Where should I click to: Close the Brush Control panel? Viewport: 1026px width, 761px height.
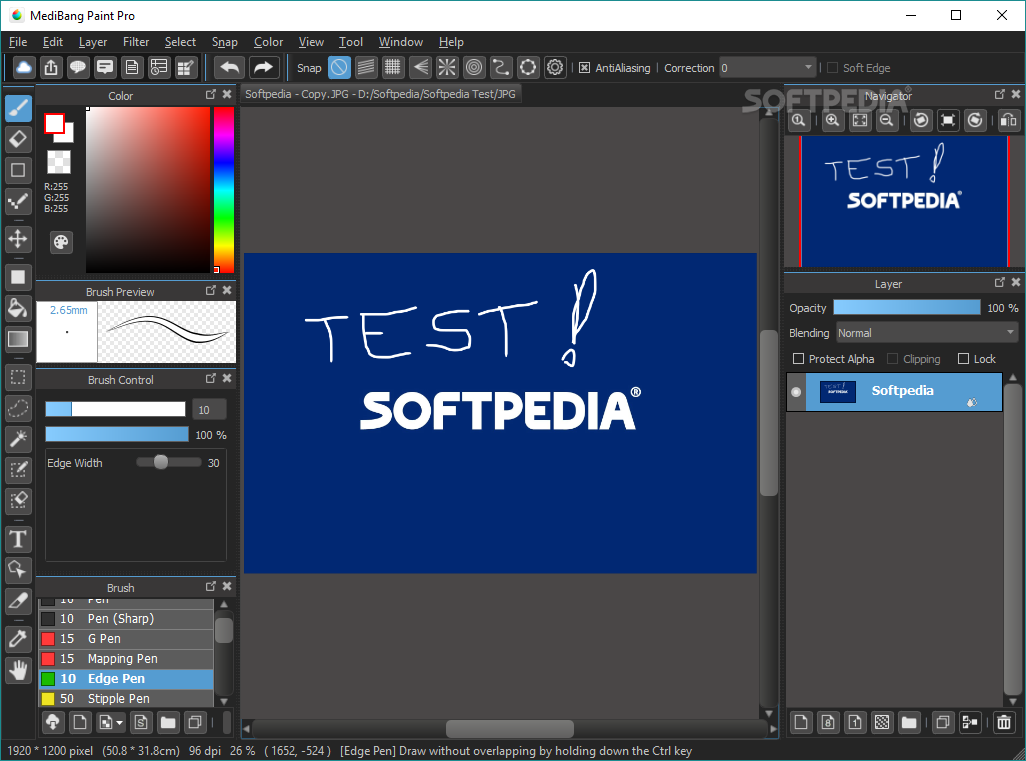(227, 378)
